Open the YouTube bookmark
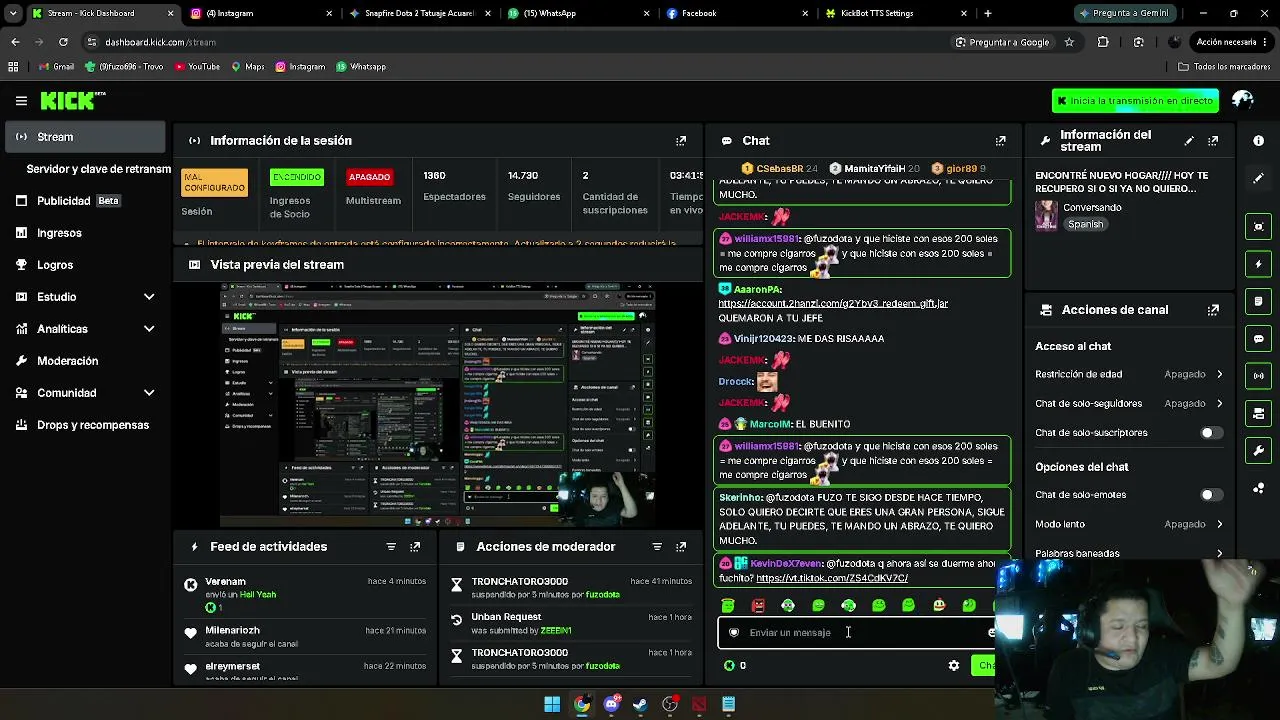Screen dimensions: 1280x720 (197, 67)
